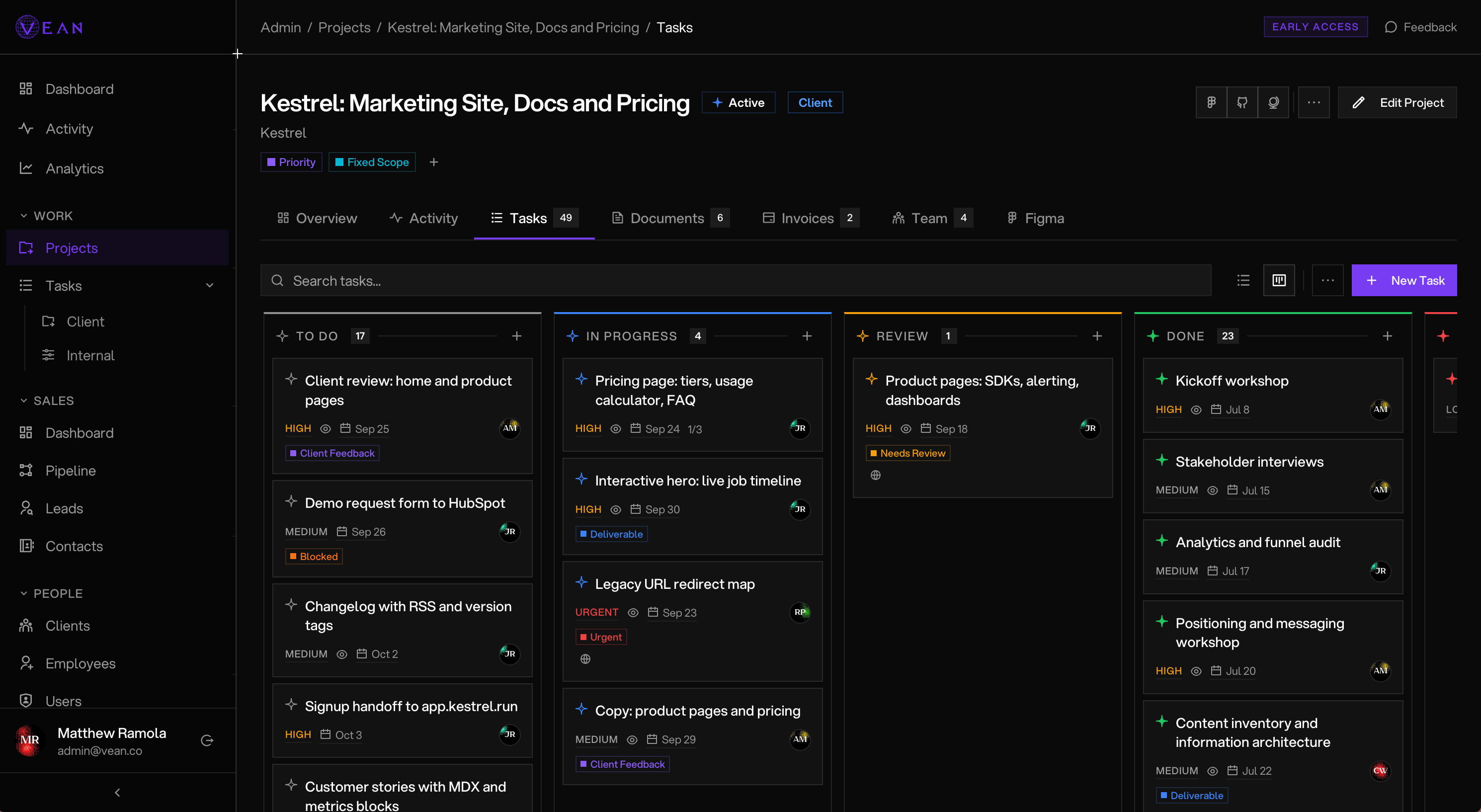
Task: Click the Edit Project button
Action: coord(1397,102)
